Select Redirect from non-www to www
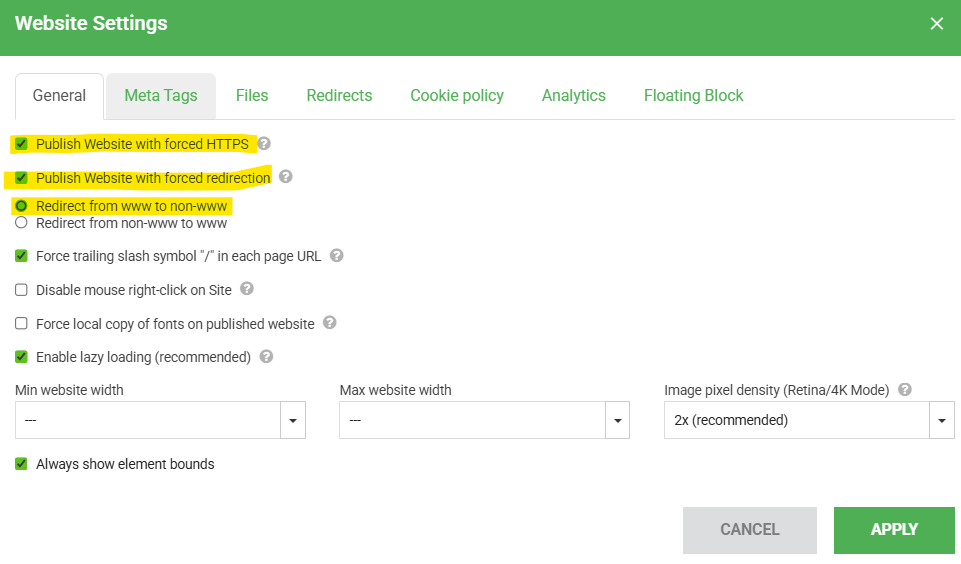This screenshot has width=961, height=564. pos(21,223)
